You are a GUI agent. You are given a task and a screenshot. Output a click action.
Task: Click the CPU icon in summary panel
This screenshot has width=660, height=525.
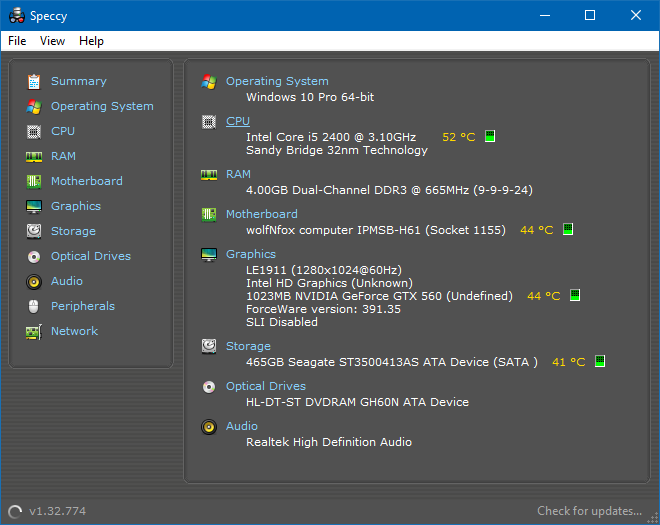click(x=209, y=122)
